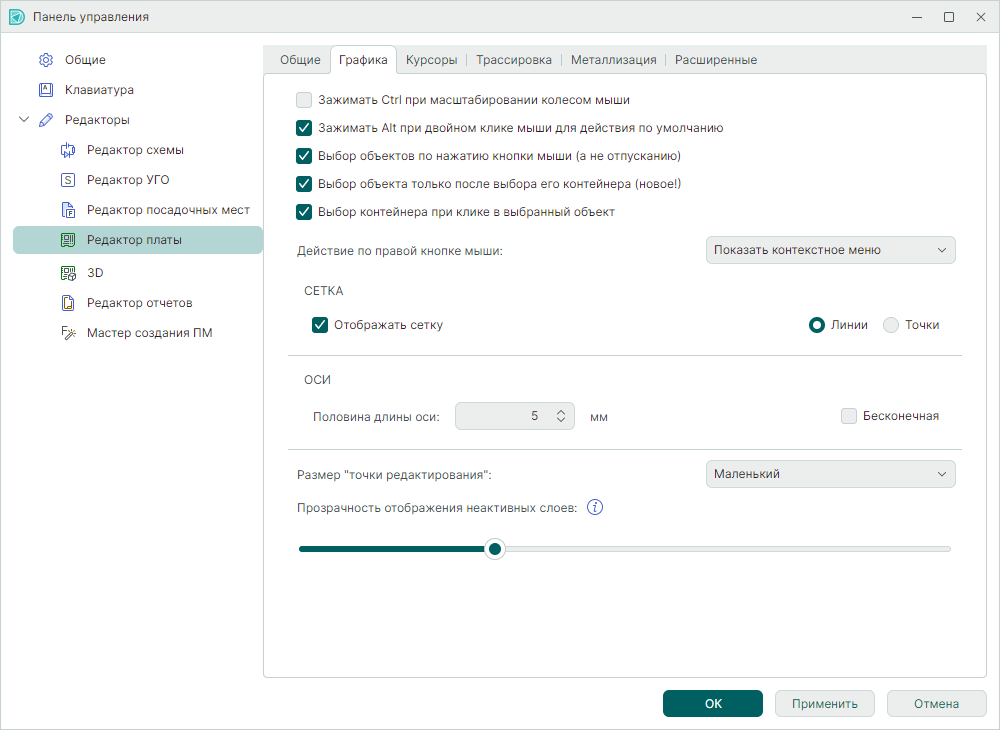Image resolution: width=1000 pixels, height=730 pixels.
Task: Click the Редактор схемы icon
Action: point(68,150)
